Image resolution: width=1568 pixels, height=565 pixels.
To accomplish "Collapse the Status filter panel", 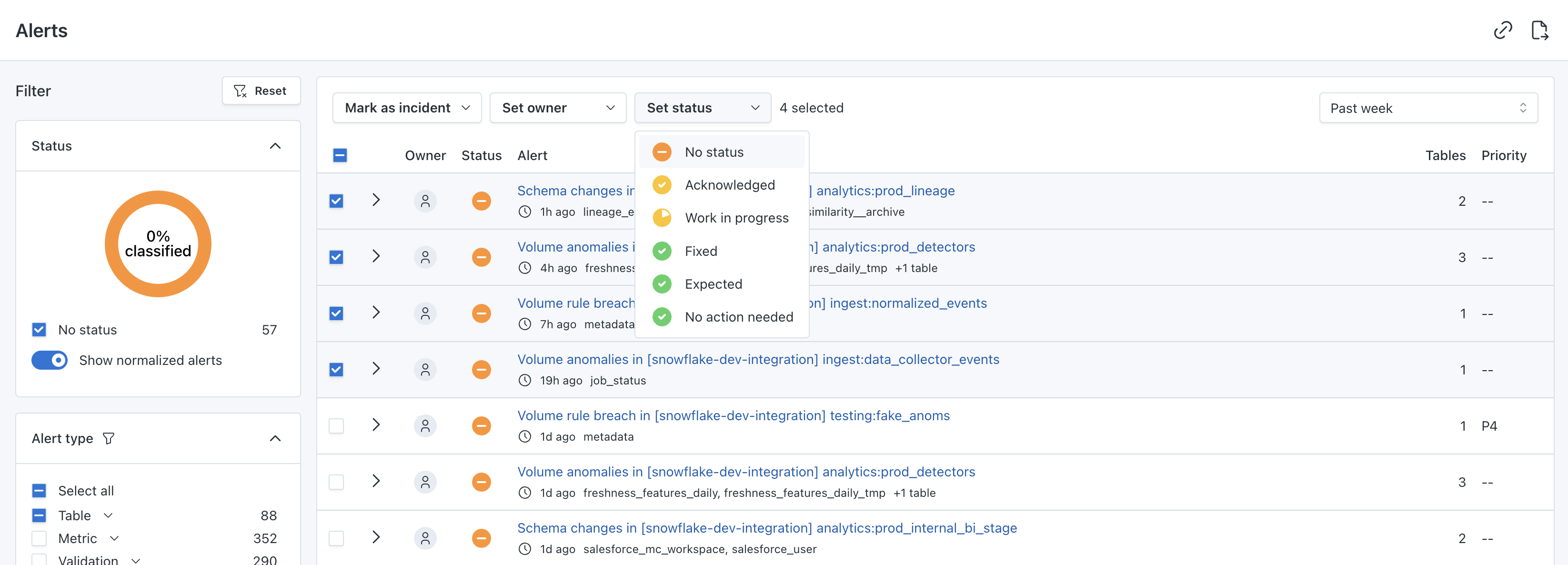I will pos(275,145).
